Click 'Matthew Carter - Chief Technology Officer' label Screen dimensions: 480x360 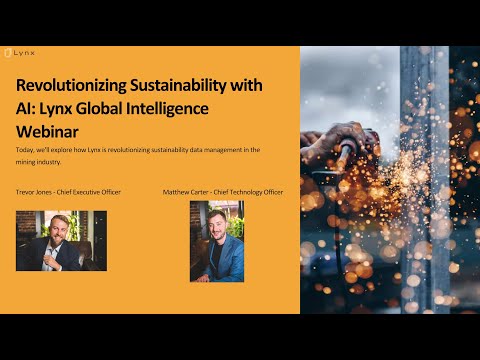point(223,192)
